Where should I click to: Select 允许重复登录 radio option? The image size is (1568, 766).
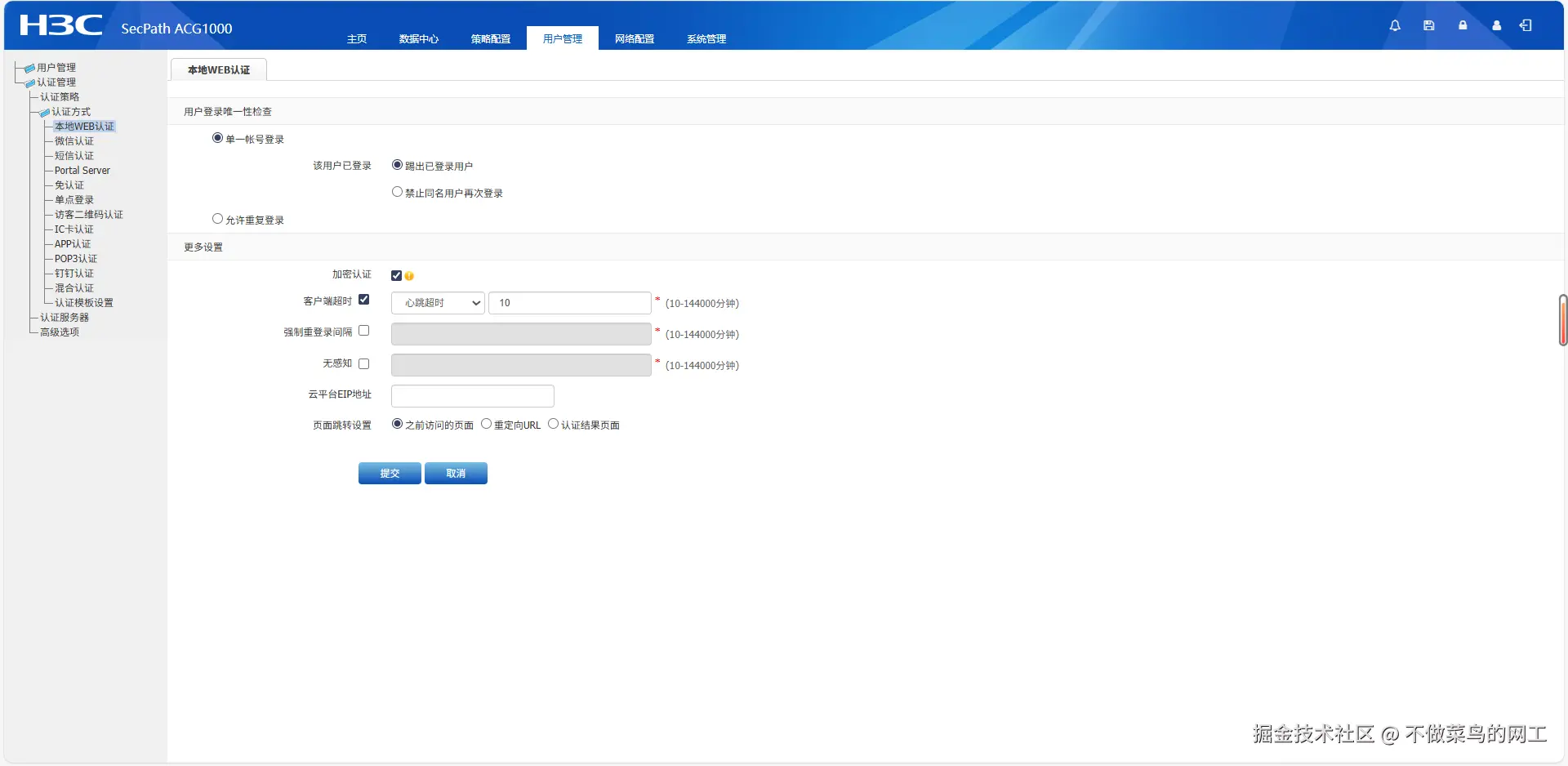[217, 219]
